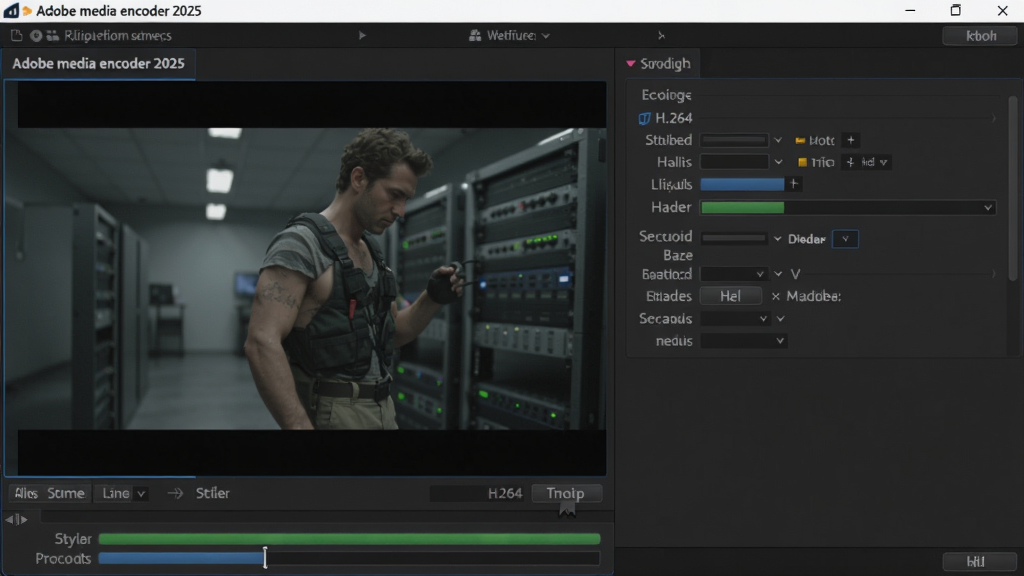The width and height of the screenshot is (1024, 576).
Task: Open the Secaods combo box
Action: 735,319
